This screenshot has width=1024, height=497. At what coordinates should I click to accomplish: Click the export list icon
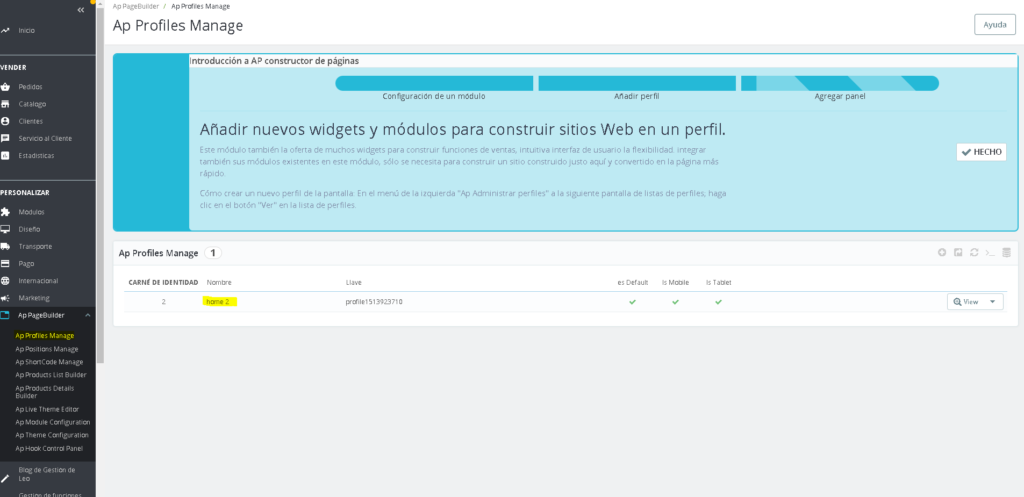[958, 253]
